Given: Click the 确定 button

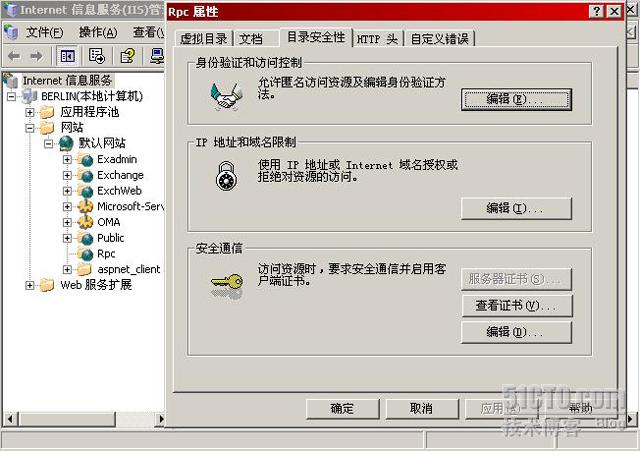Looking at the screenshot, I should pyautogui.click(x=342, y=409).
